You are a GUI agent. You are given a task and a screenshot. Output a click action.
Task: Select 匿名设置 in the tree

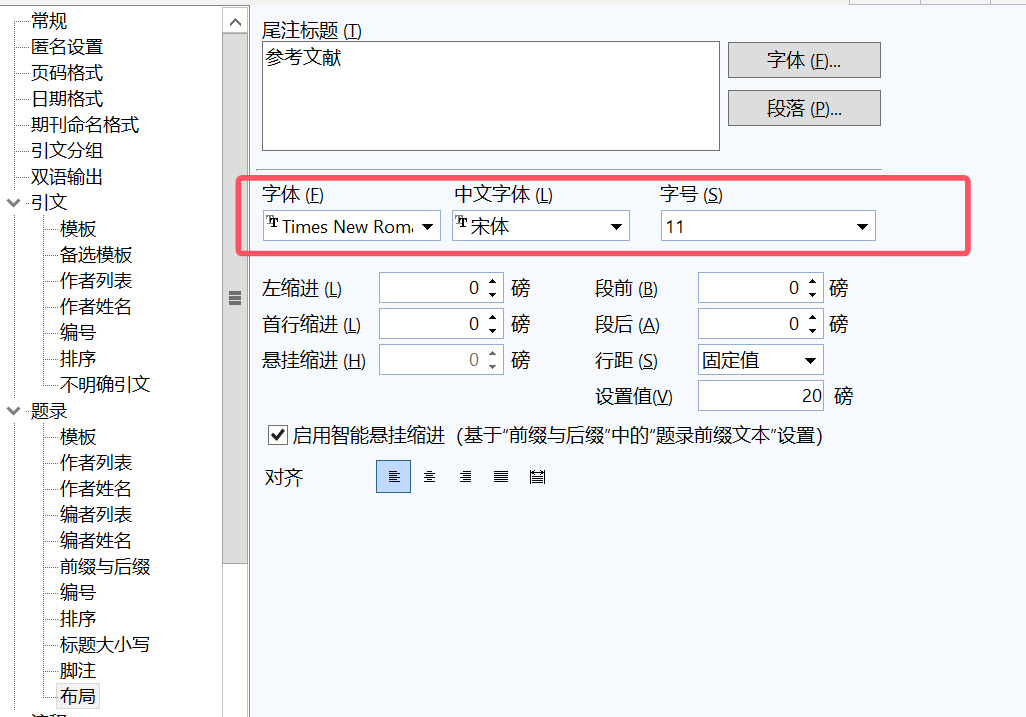point(67,47)
